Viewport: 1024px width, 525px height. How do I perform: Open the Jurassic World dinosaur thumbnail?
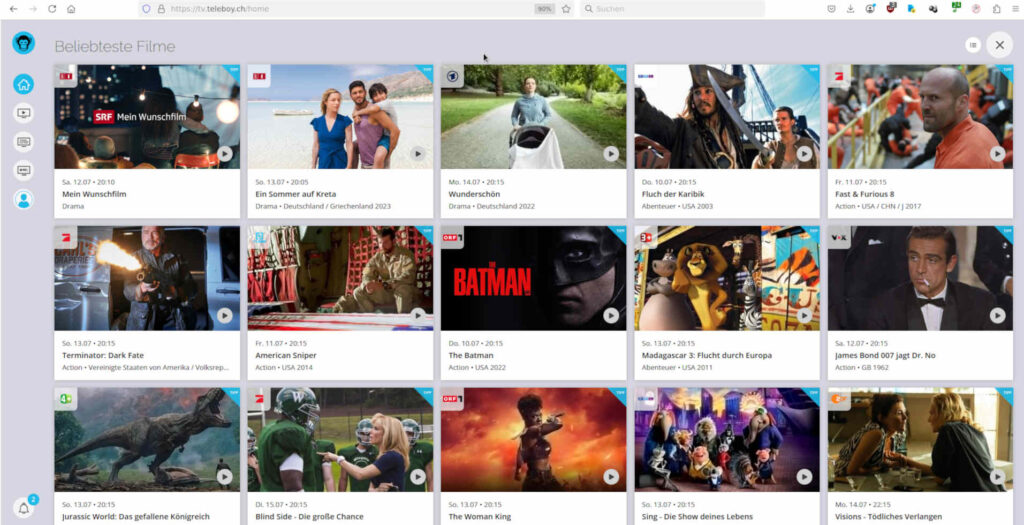click(x=147, y=439)
